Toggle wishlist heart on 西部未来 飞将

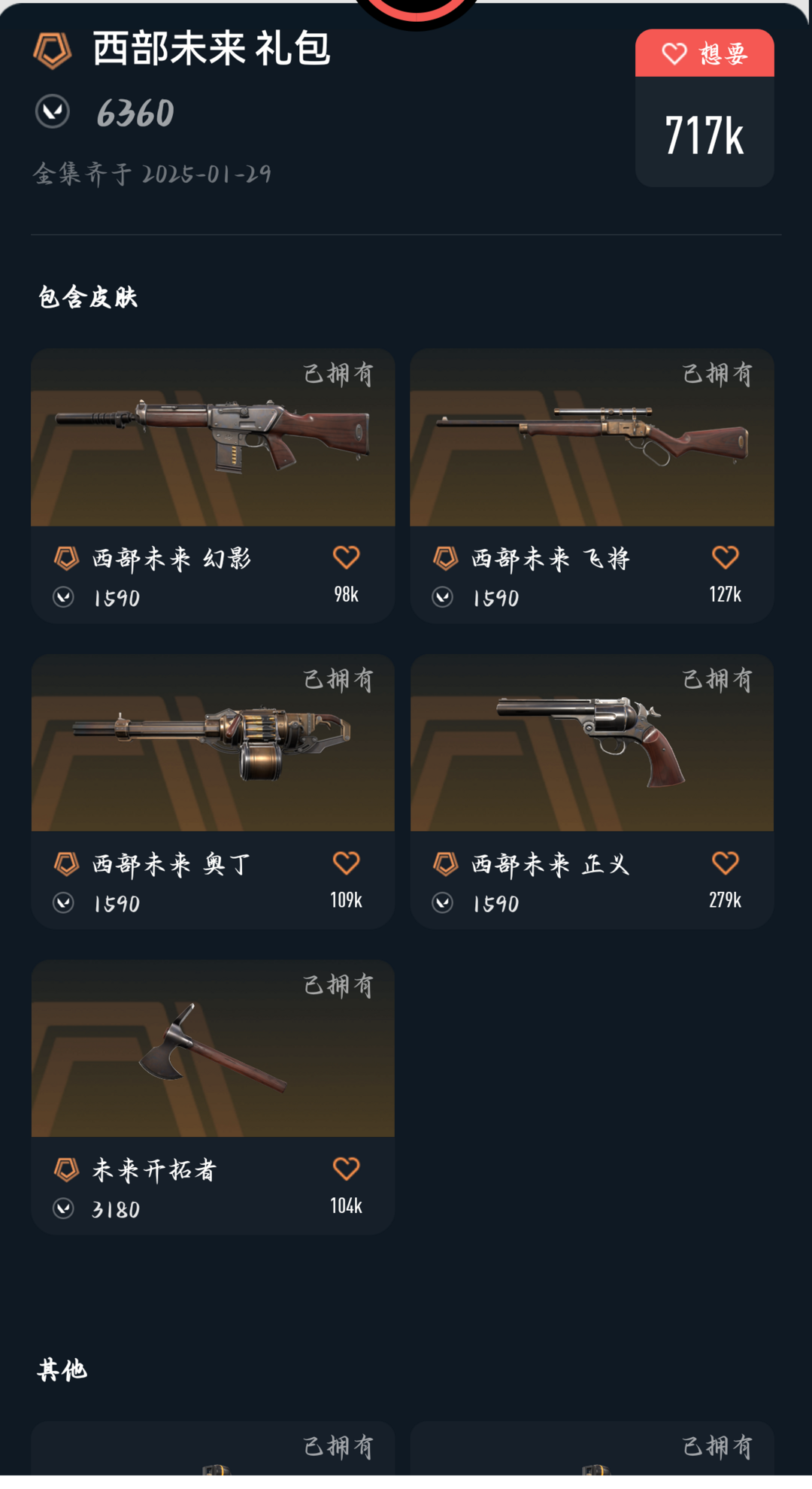tap(725, 557)
